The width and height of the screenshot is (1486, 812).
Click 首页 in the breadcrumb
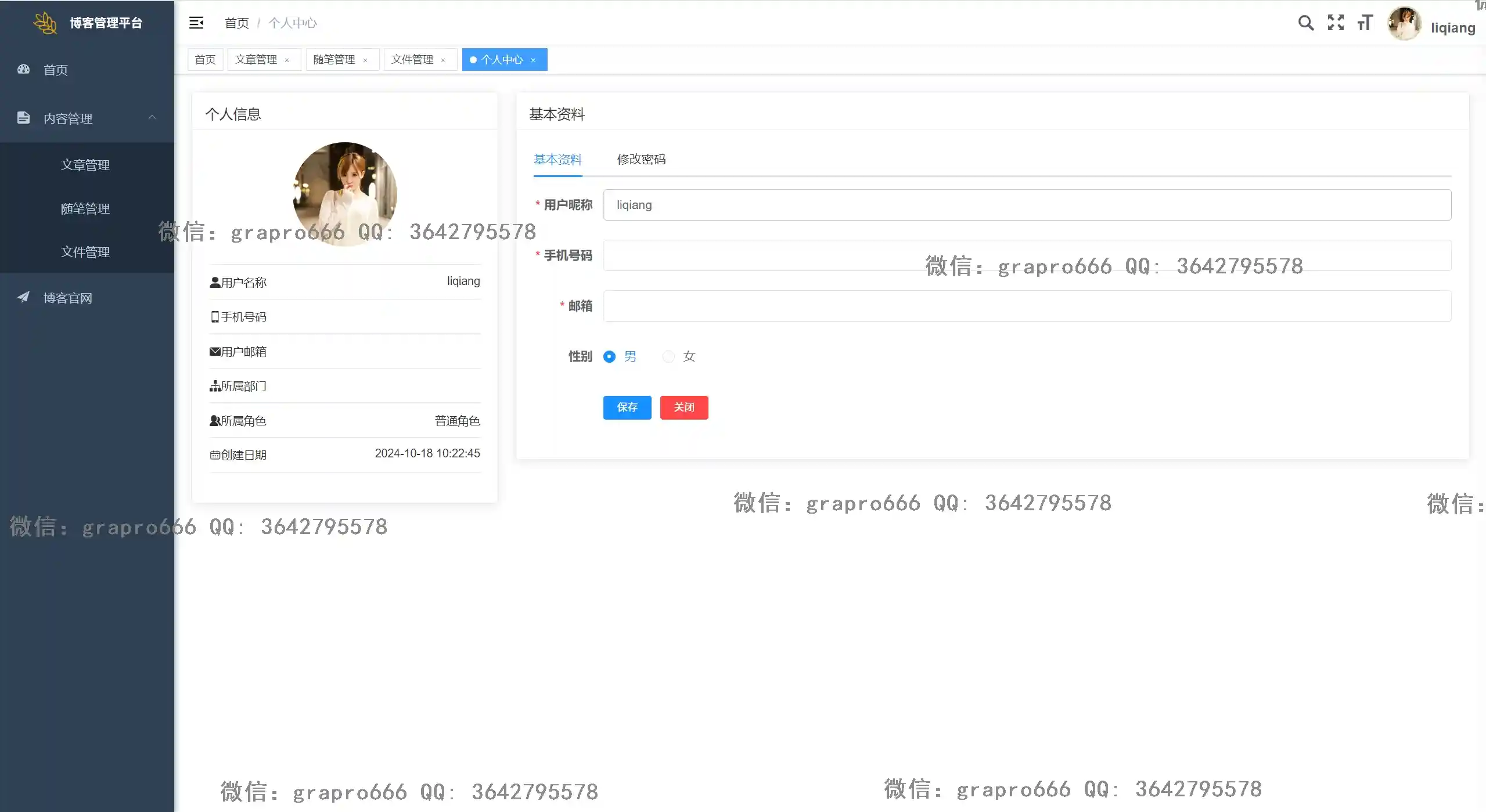coord(236,23)
